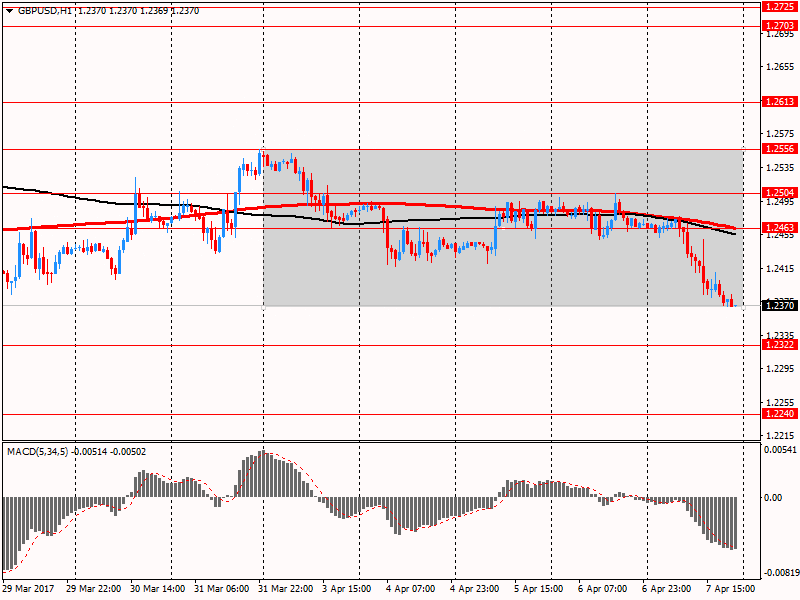Screen dimensions: 800x600
Task: Click the 3 Apr 15:00 time label
Action: tap(347, 588)
